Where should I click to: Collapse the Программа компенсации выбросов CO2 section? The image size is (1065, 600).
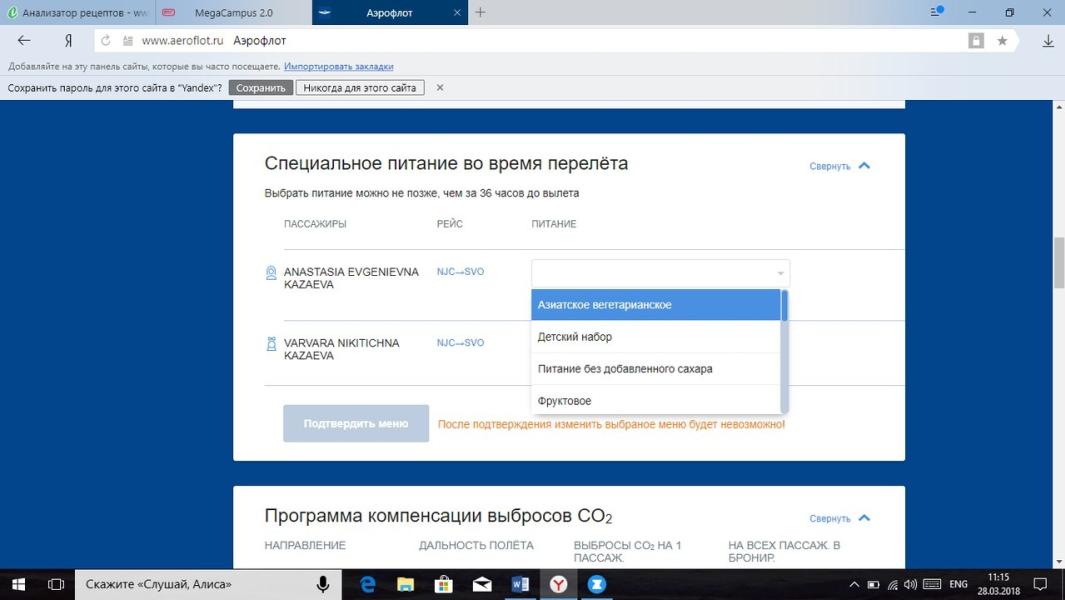(840, 518)
